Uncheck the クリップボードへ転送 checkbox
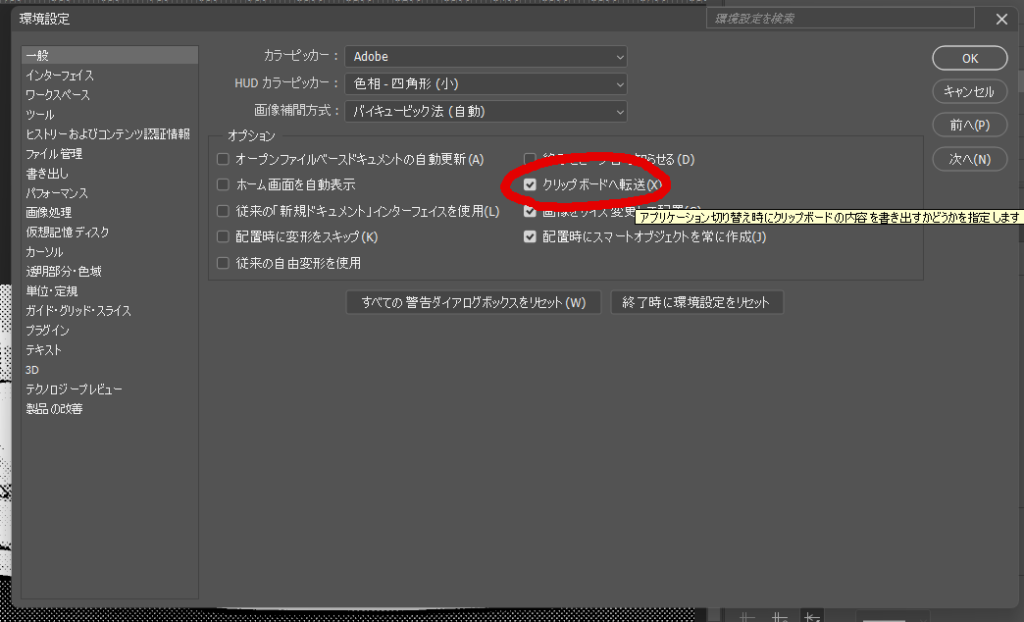 [531, 185]
